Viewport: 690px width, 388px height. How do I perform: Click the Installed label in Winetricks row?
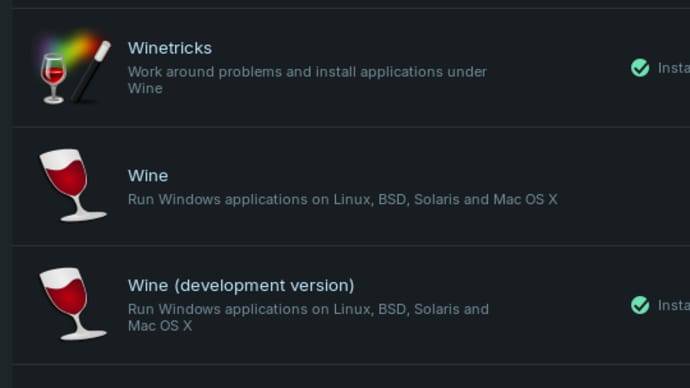coord(674,68)
